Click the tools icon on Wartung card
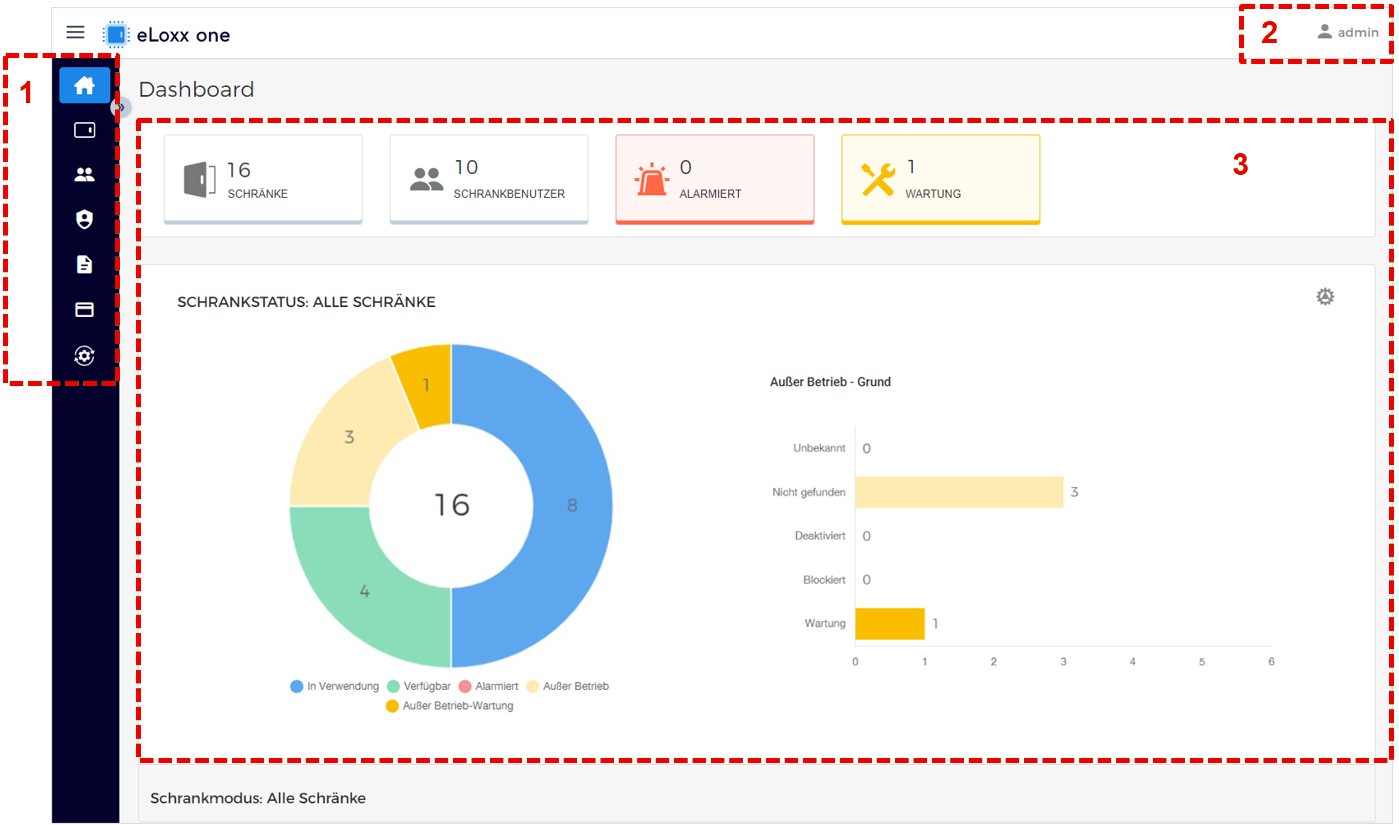 tap(878, 179)
